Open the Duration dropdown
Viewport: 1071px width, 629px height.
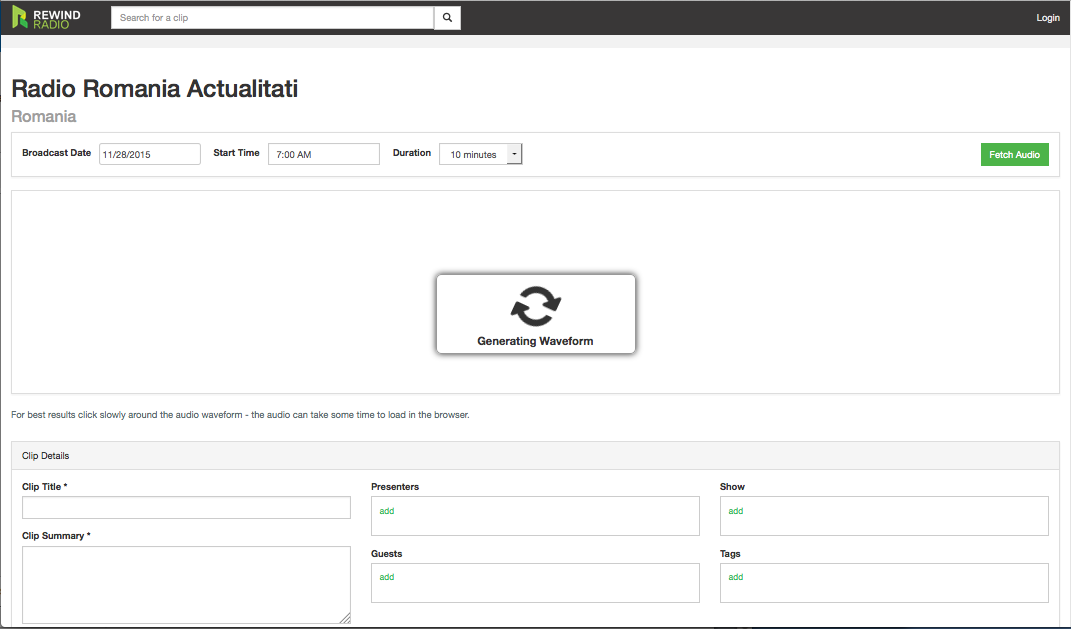click(x=481, y=154)
